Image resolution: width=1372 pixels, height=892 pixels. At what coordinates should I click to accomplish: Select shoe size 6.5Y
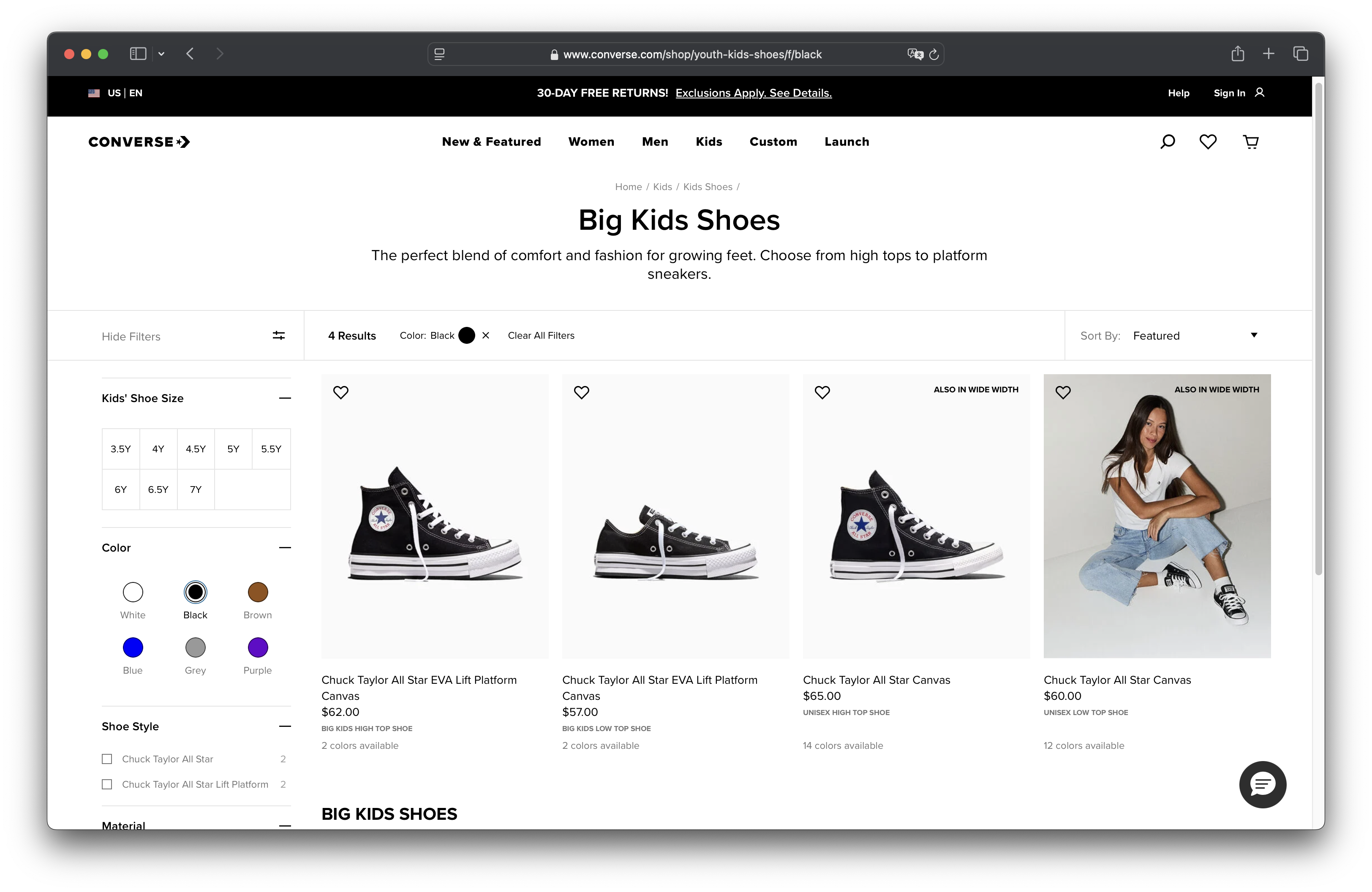(158, 489)
